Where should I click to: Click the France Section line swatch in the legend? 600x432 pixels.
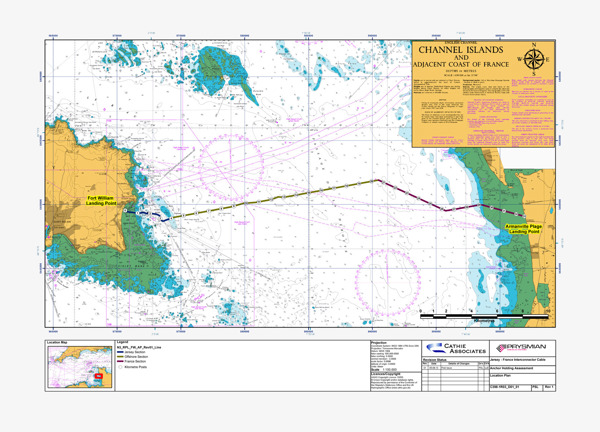[x=124, y=361]
